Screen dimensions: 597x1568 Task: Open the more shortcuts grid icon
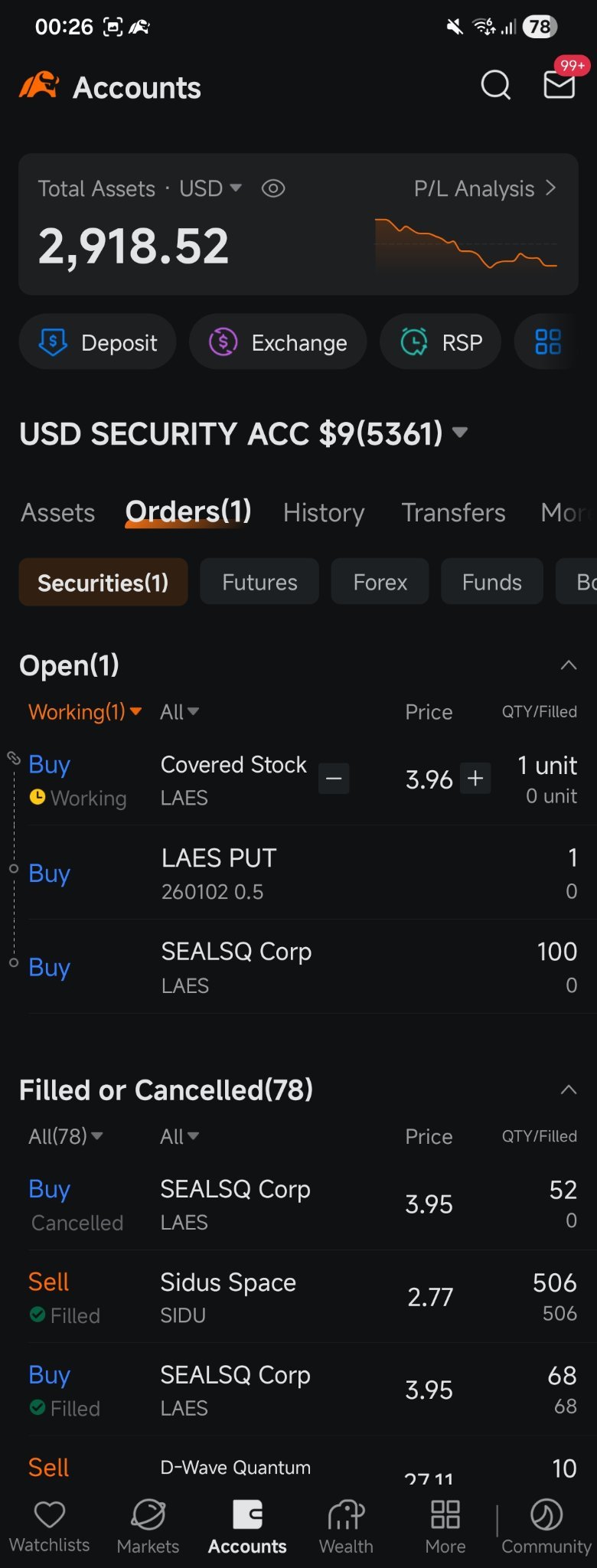point(548,341)
